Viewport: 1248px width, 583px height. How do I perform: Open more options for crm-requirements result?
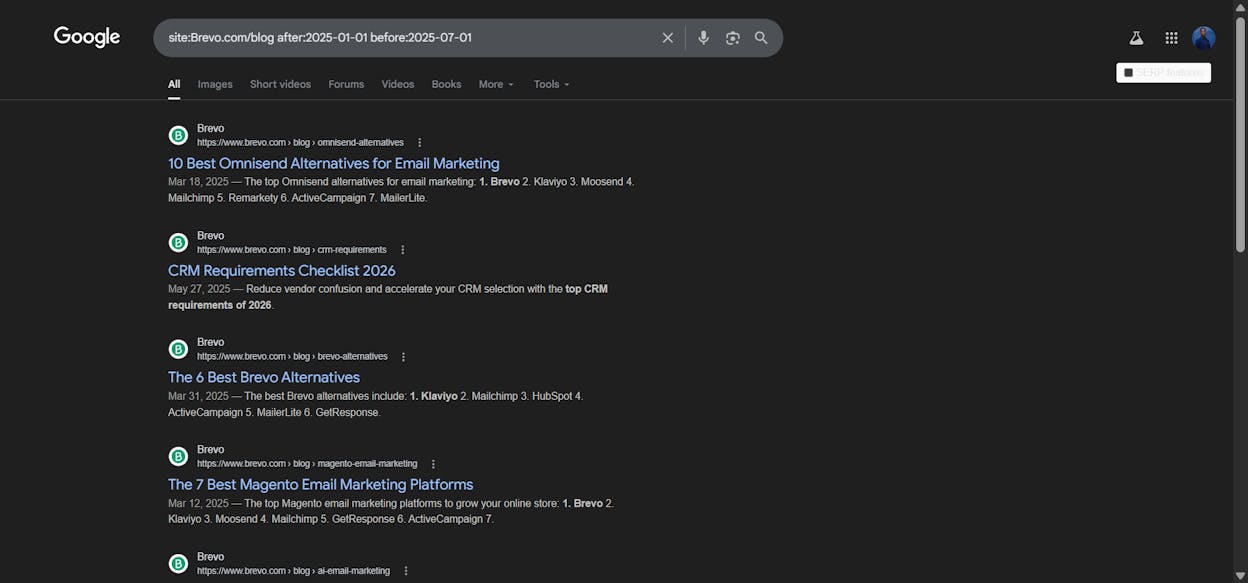[402, 250]
